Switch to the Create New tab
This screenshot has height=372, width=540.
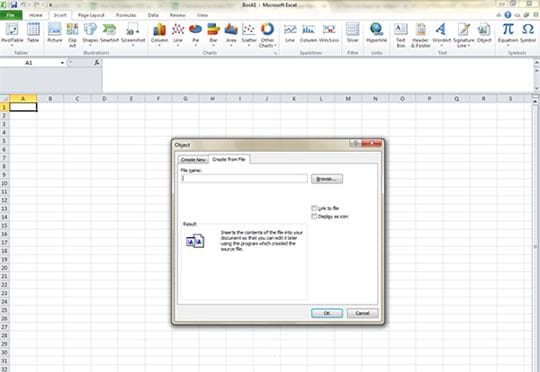point(193,160)
